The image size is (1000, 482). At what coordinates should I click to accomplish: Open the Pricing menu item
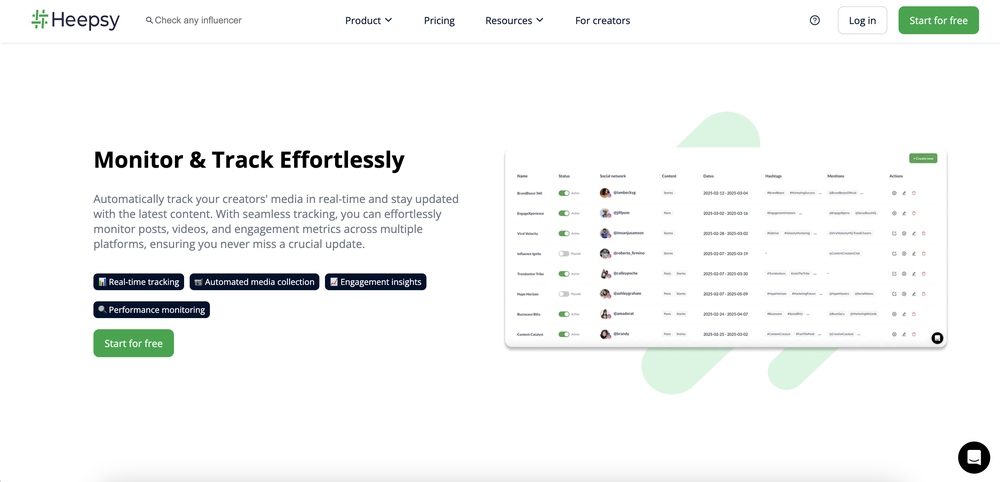[439, 20]
